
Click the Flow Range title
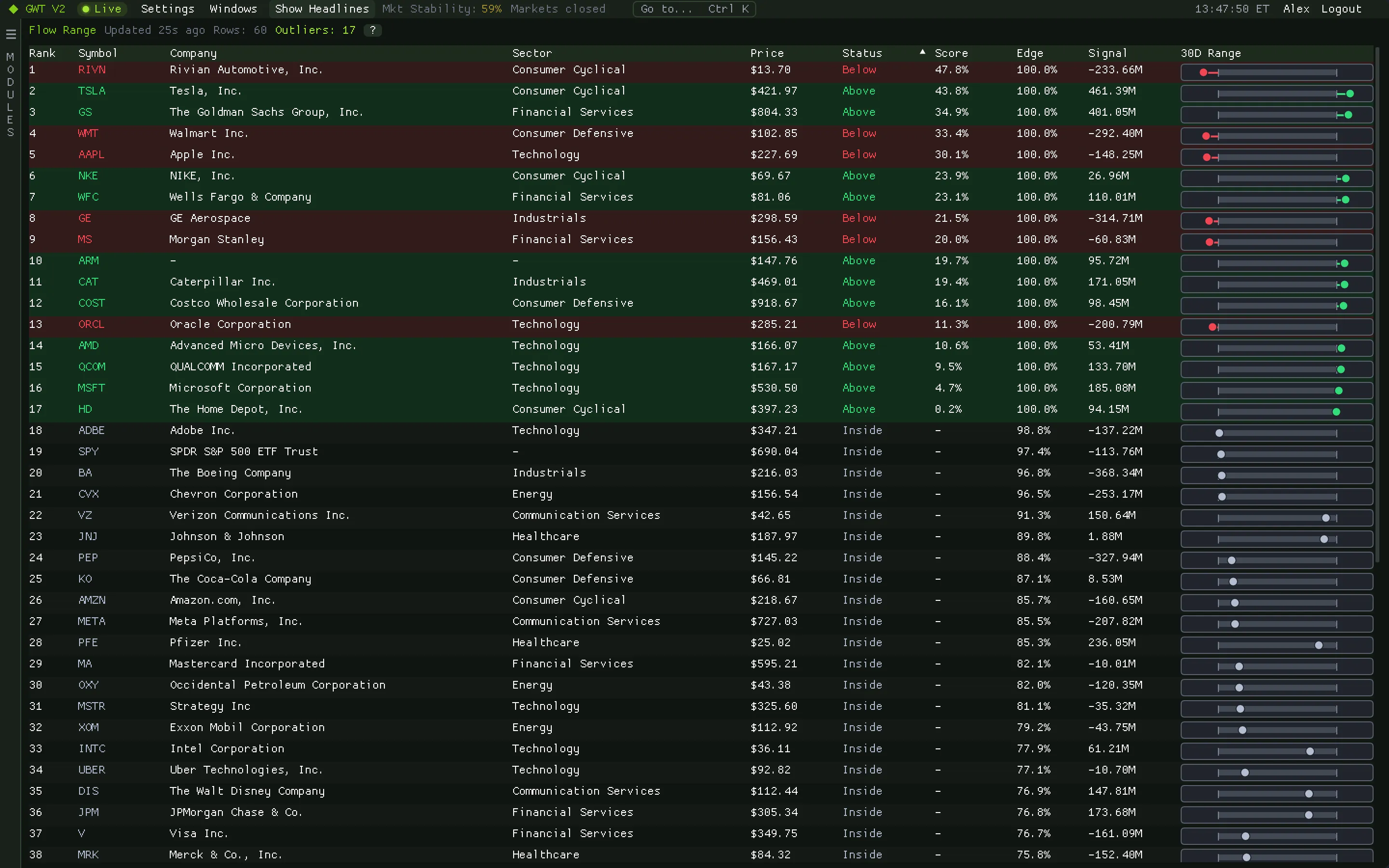point(63,30)
